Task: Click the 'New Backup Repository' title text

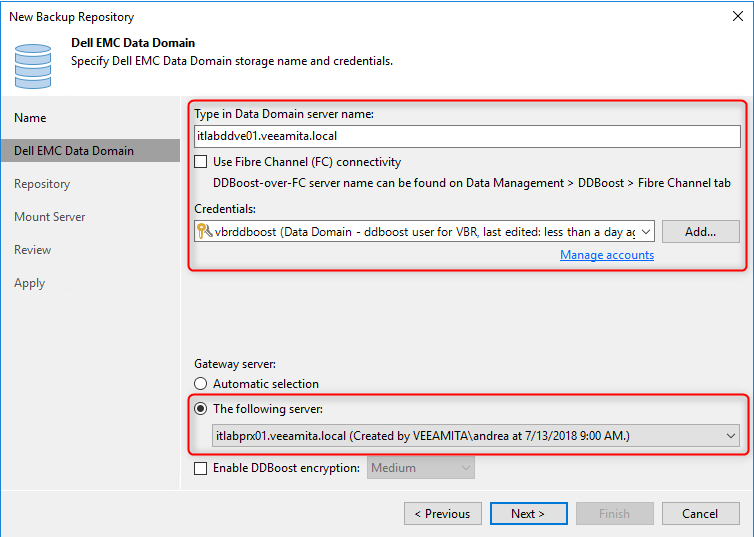Action: (72, 17)
